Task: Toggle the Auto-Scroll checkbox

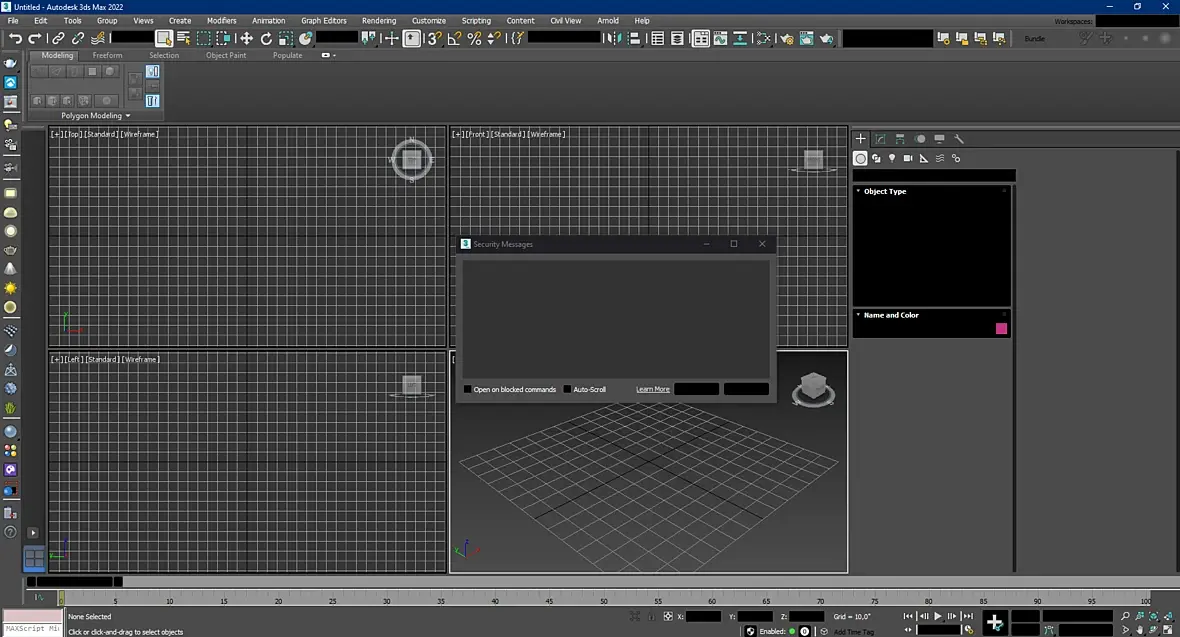Action: [x=567, y=389]
